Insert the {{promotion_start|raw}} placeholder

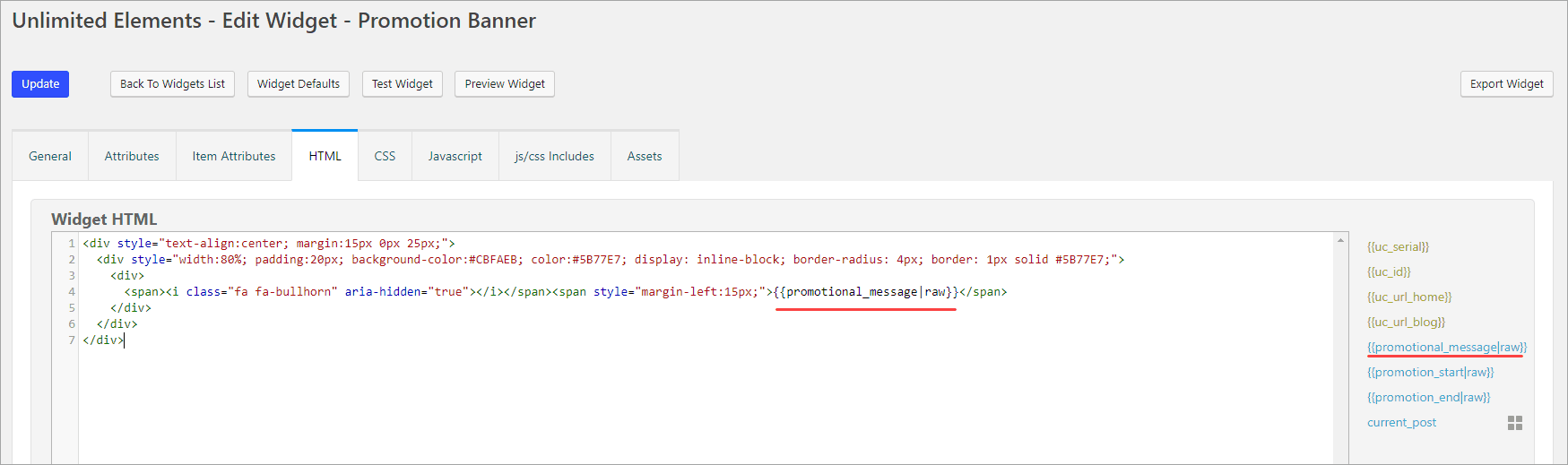(1431, 372)
